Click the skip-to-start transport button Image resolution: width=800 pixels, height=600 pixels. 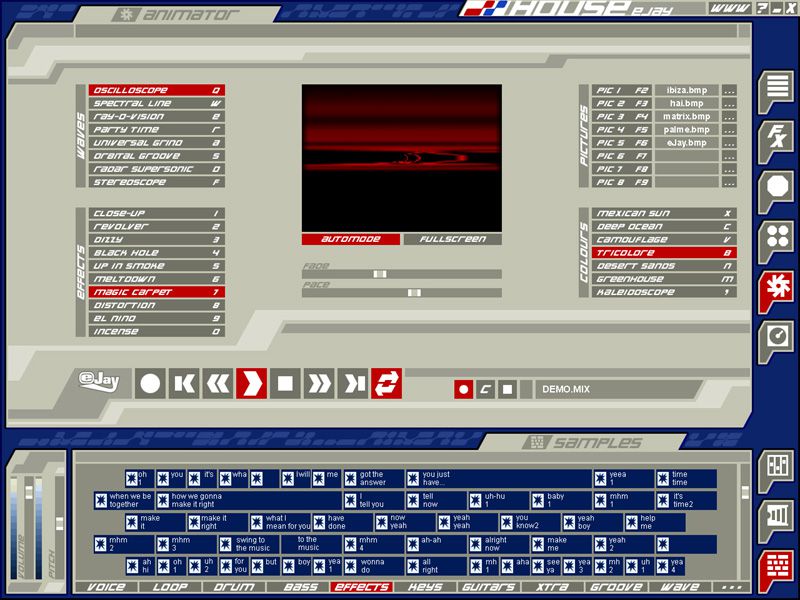pos(184,383)
